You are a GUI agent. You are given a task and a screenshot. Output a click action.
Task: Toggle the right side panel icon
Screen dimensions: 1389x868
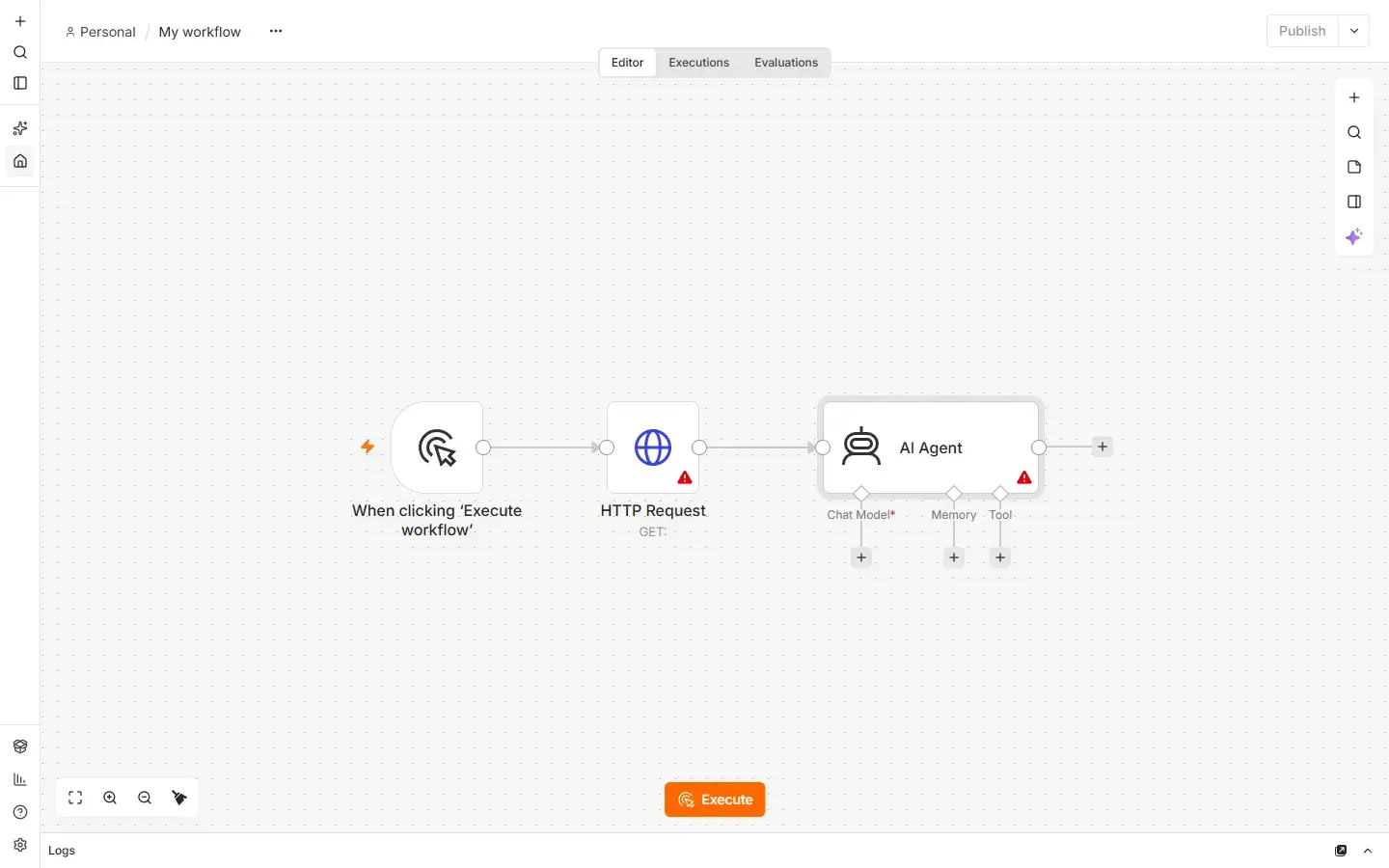point(1354,202)
